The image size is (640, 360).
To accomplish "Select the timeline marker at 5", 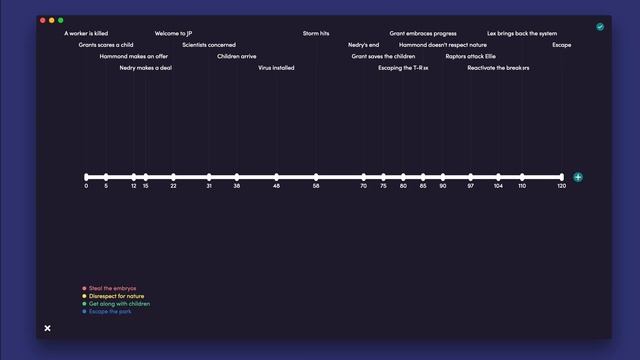I will [106, 177].
